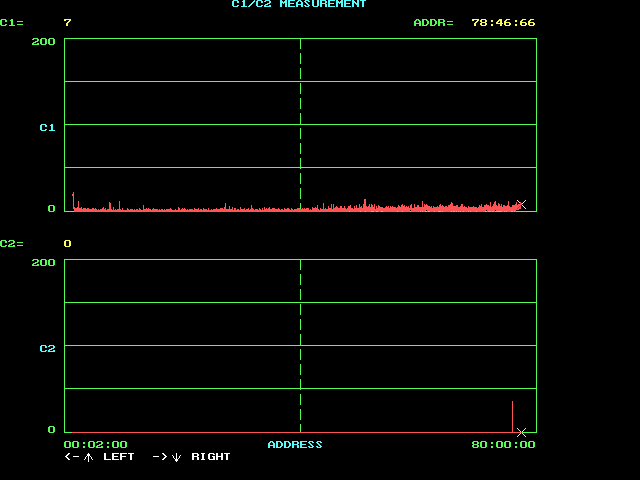
Task: Click the 0 scale label of C2 graph
Action: [x=51, y=429]
